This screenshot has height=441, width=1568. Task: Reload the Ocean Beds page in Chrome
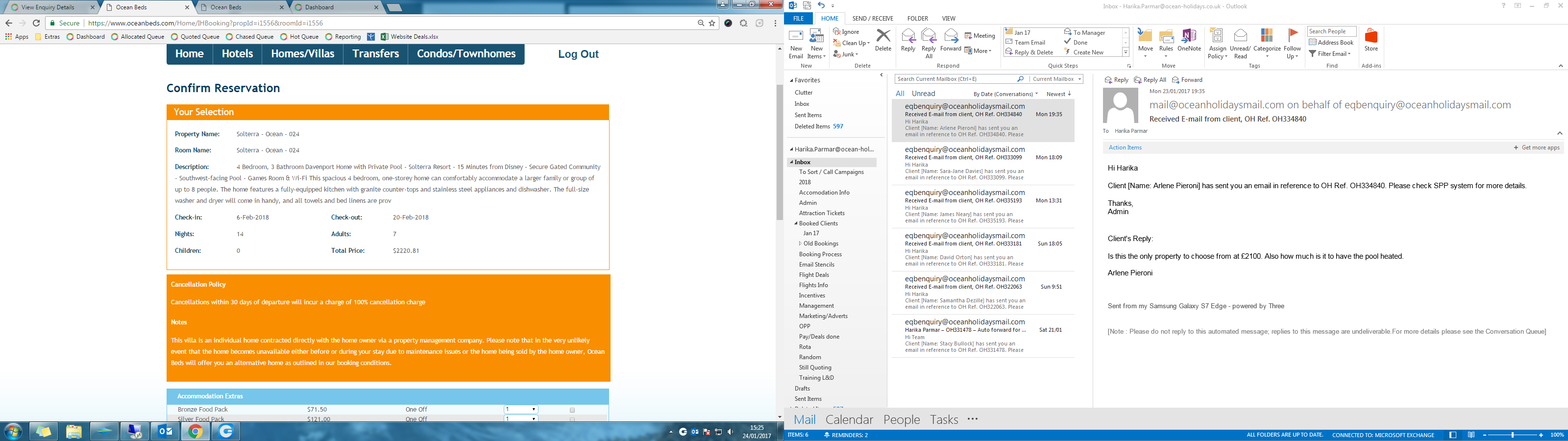click(x=37, y=23)
